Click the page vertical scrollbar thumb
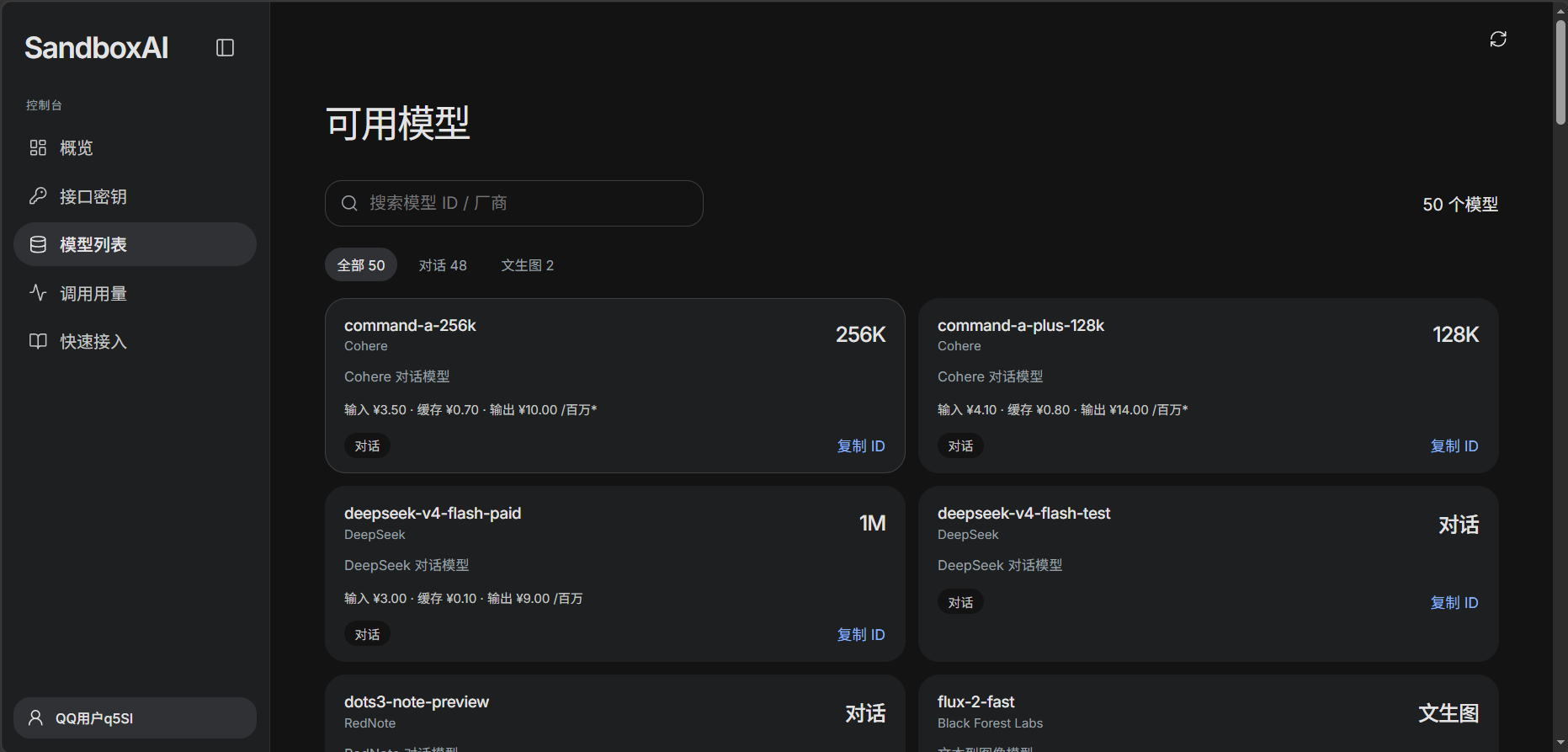Viewport: 1568px width, 752px height. 1560,72
